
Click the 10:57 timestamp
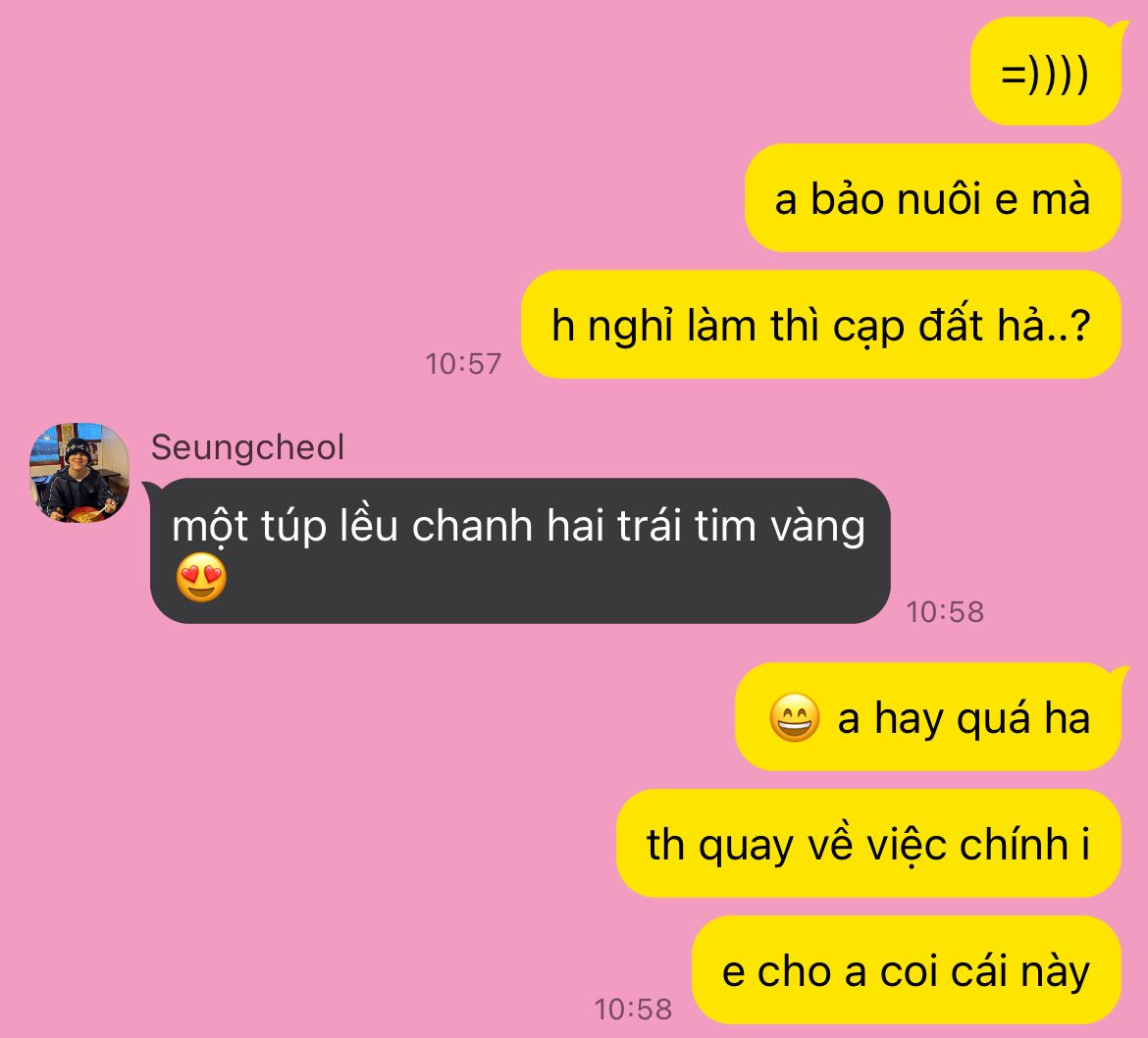pos(463,364)
